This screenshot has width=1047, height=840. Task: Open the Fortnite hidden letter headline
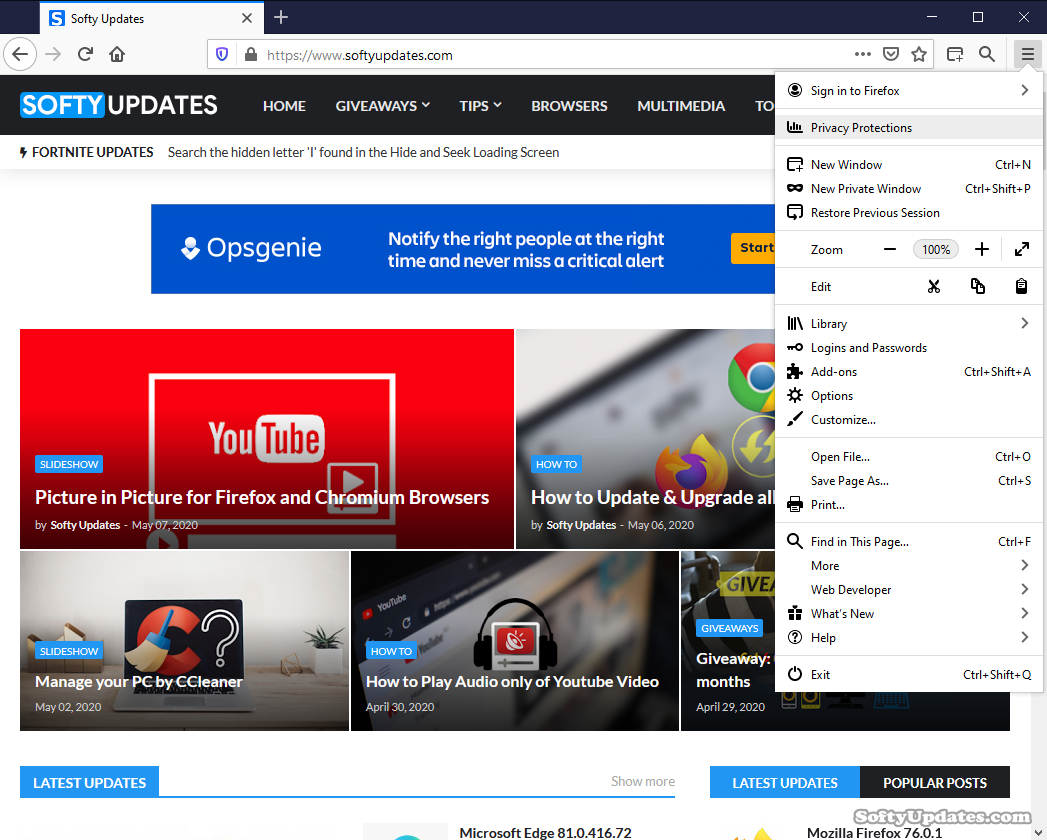coord(363,152)
